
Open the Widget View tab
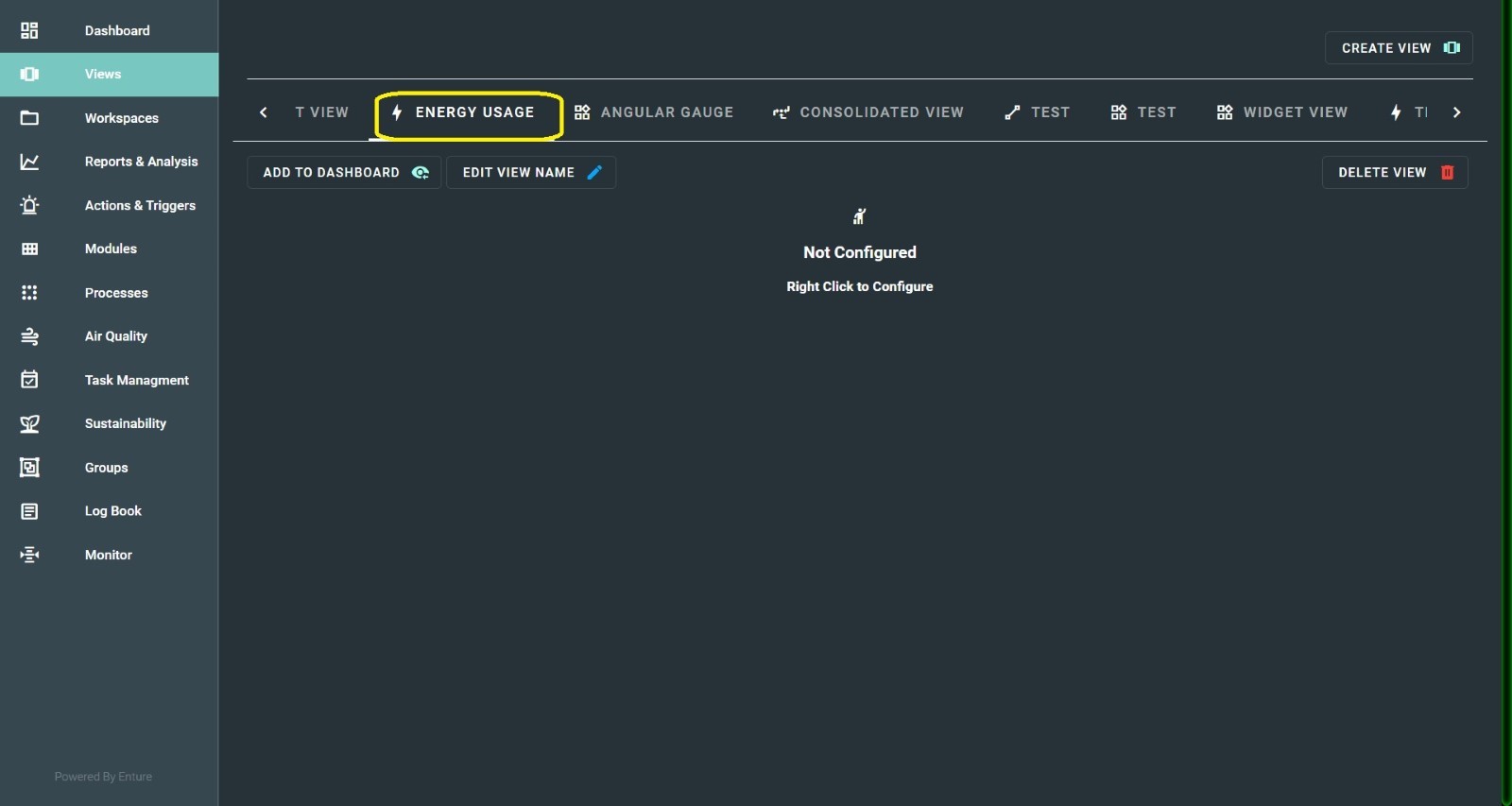pos(1282,112)
